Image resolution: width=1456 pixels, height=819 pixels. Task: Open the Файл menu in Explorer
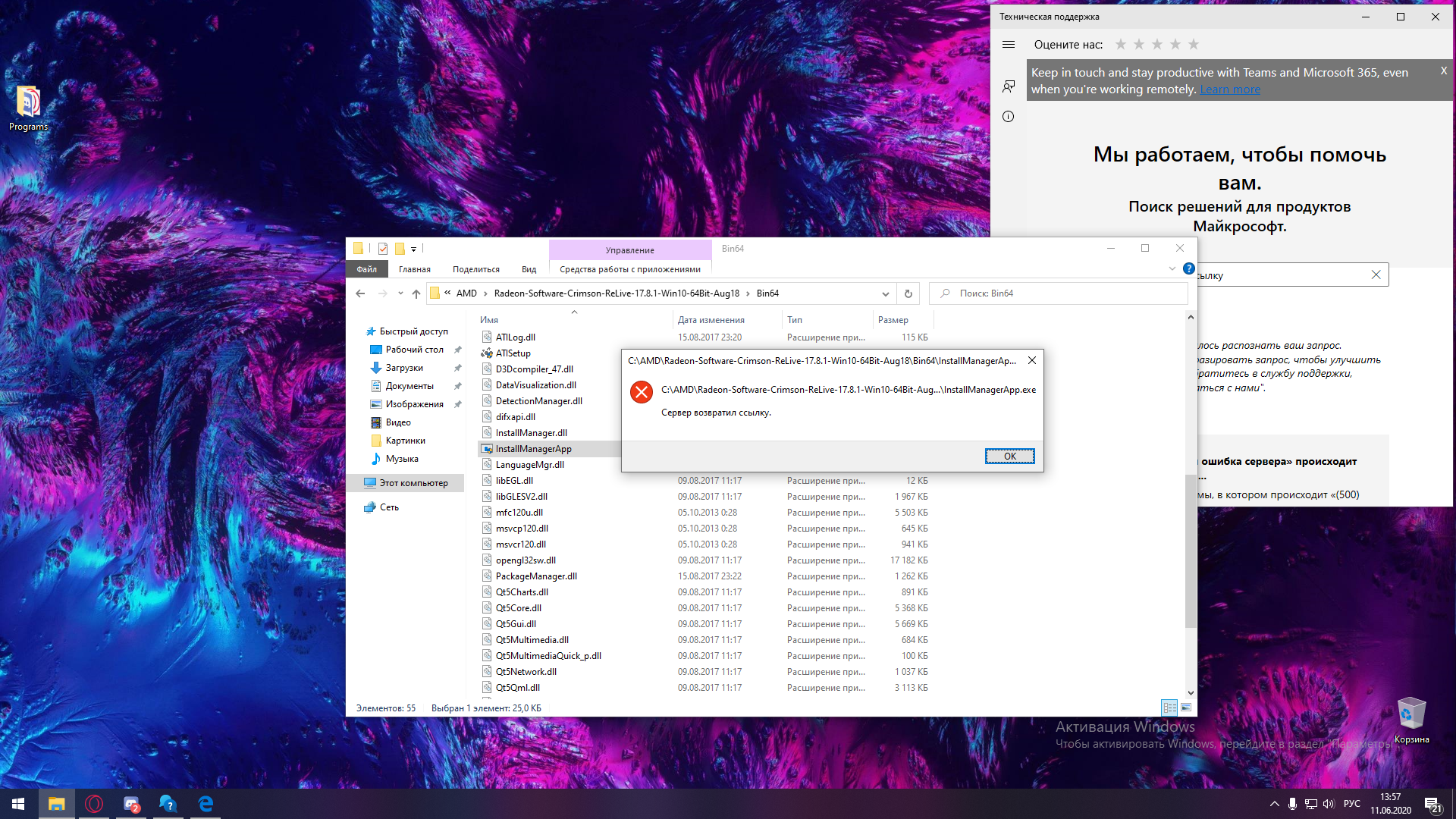pos(367,269)
